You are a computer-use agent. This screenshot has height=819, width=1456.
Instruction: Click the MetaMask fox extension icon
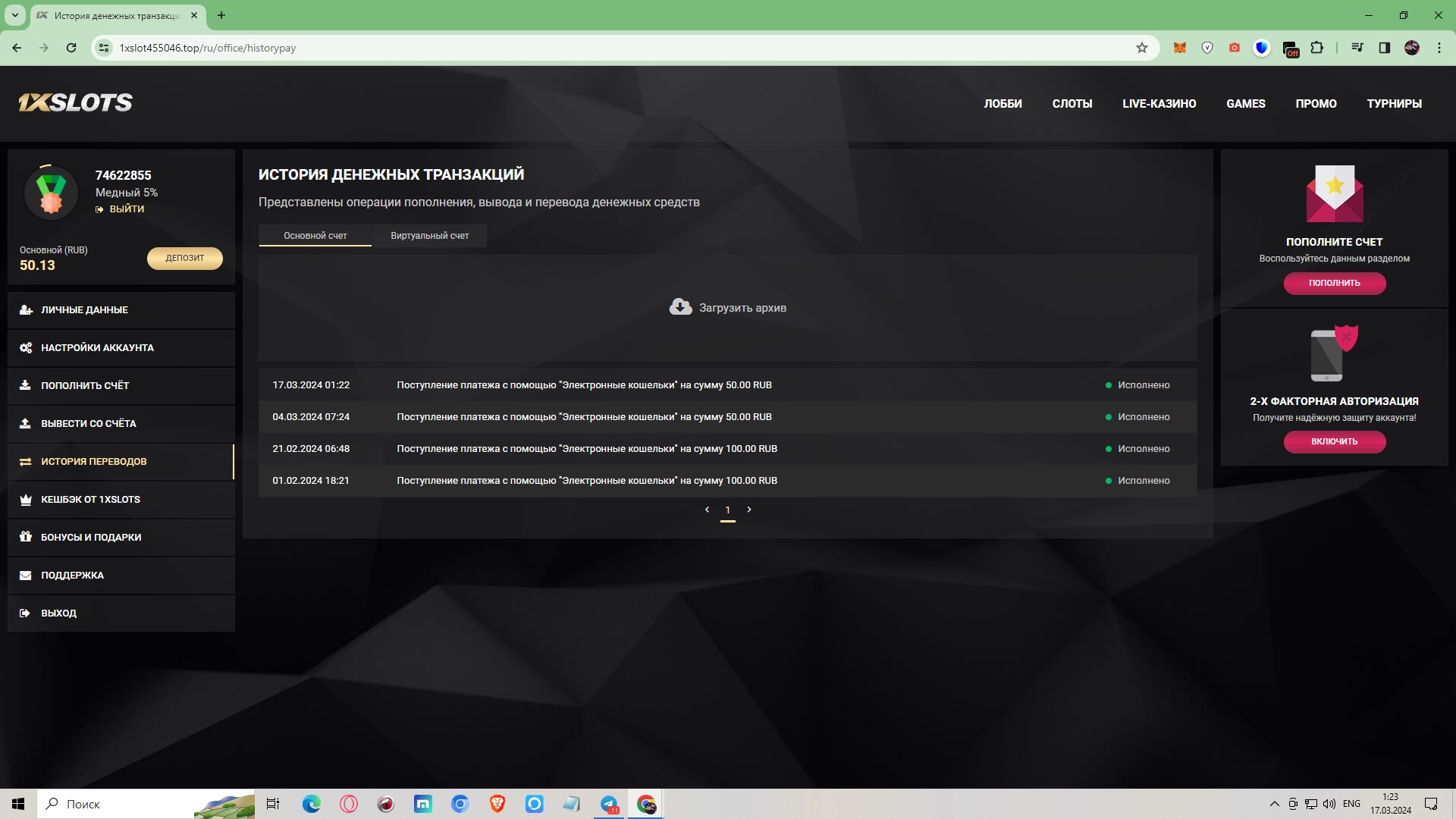pos(1179,48)
